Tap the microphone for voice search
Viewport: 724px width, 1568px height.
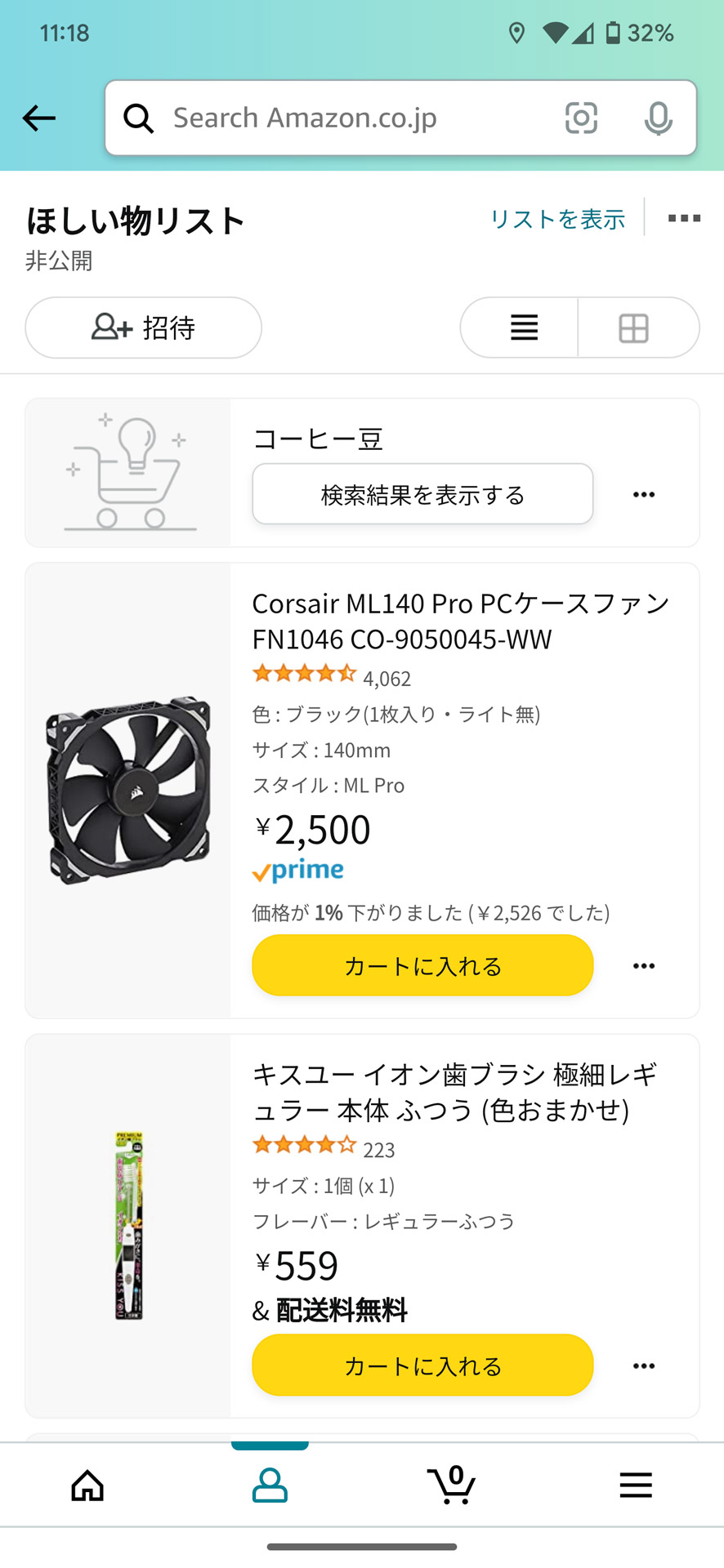658,118
